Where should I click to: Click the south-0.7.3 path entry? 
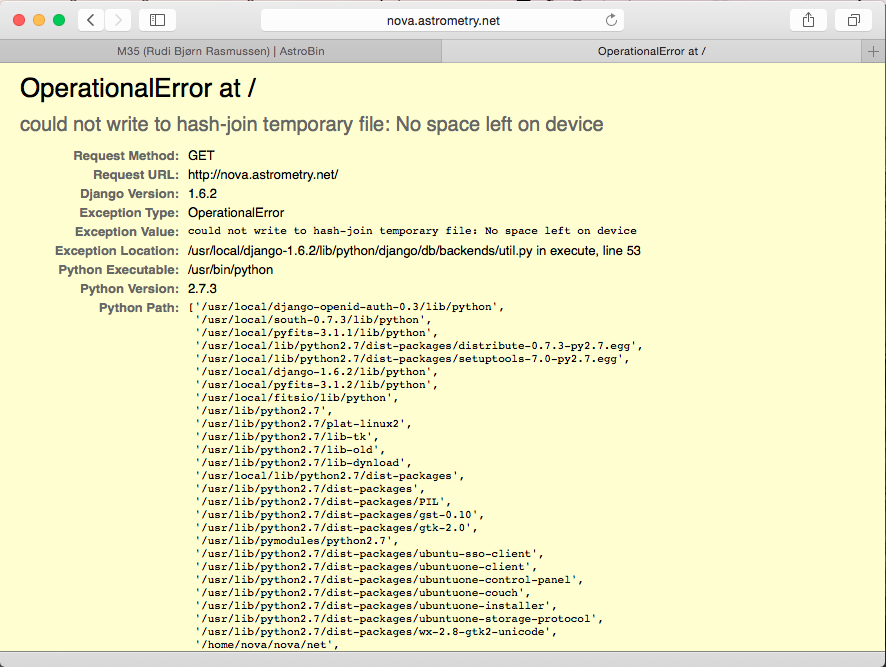[x=314, y=320]
